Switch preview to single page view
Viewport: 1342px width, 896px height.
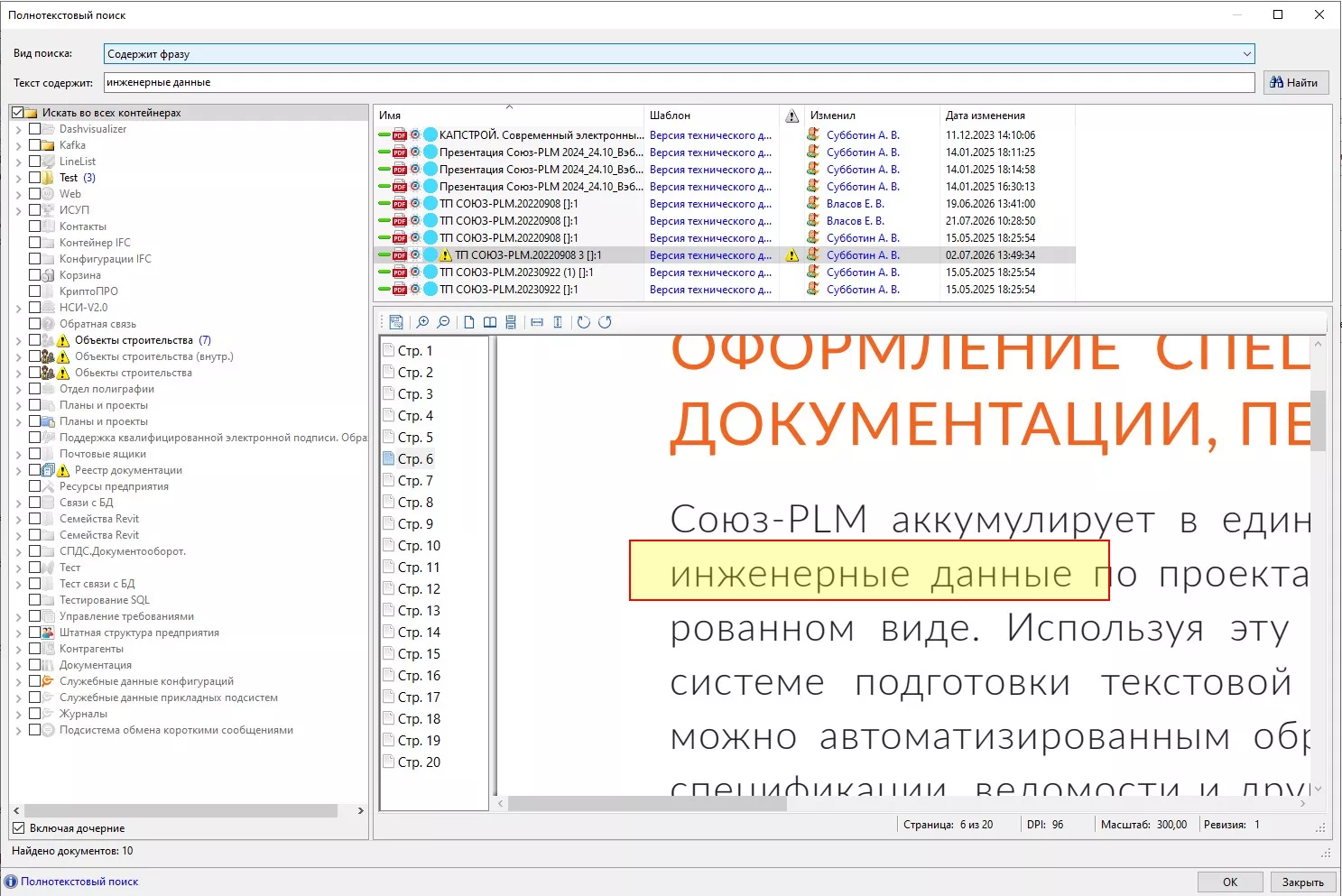[469, 322]
